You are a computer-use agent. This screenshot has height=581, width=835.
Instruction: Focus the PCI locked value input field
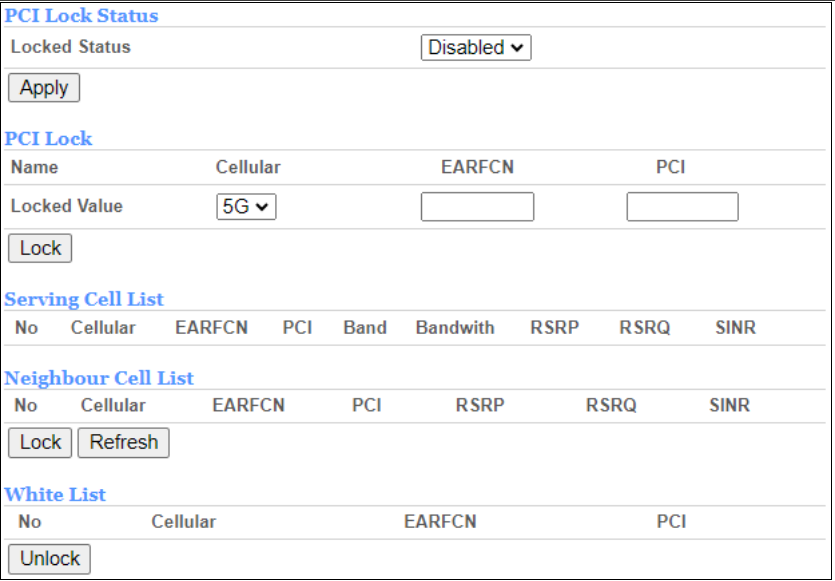pos(682,207)
